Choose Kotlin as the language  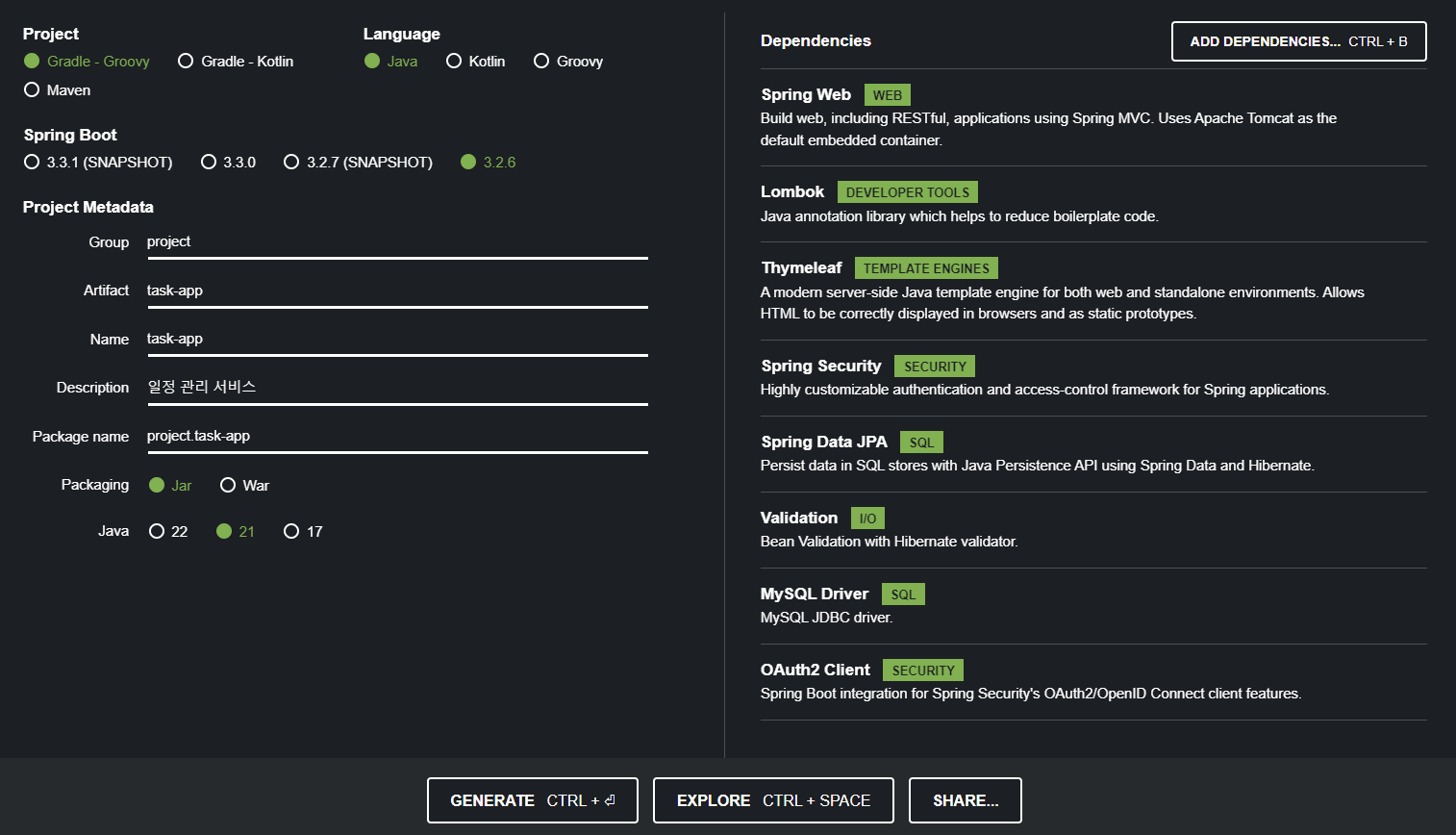point(475,61)
